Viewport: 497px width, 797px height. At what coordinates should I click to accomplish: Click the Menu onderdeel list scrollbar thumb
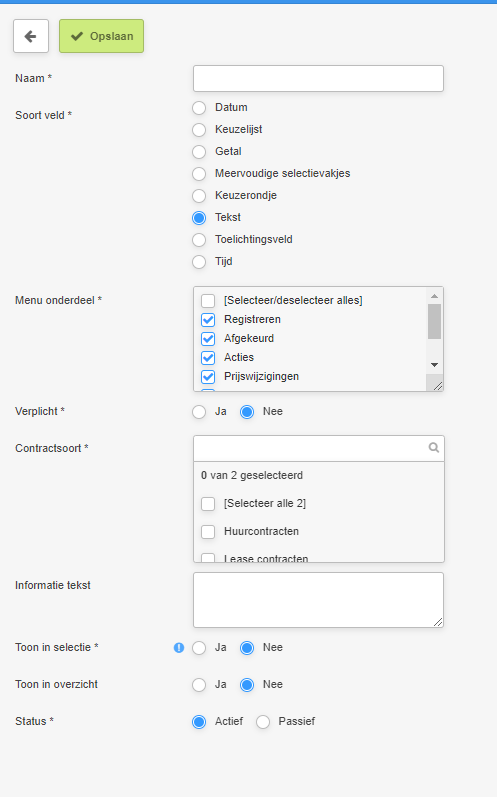tap(434, 321)
